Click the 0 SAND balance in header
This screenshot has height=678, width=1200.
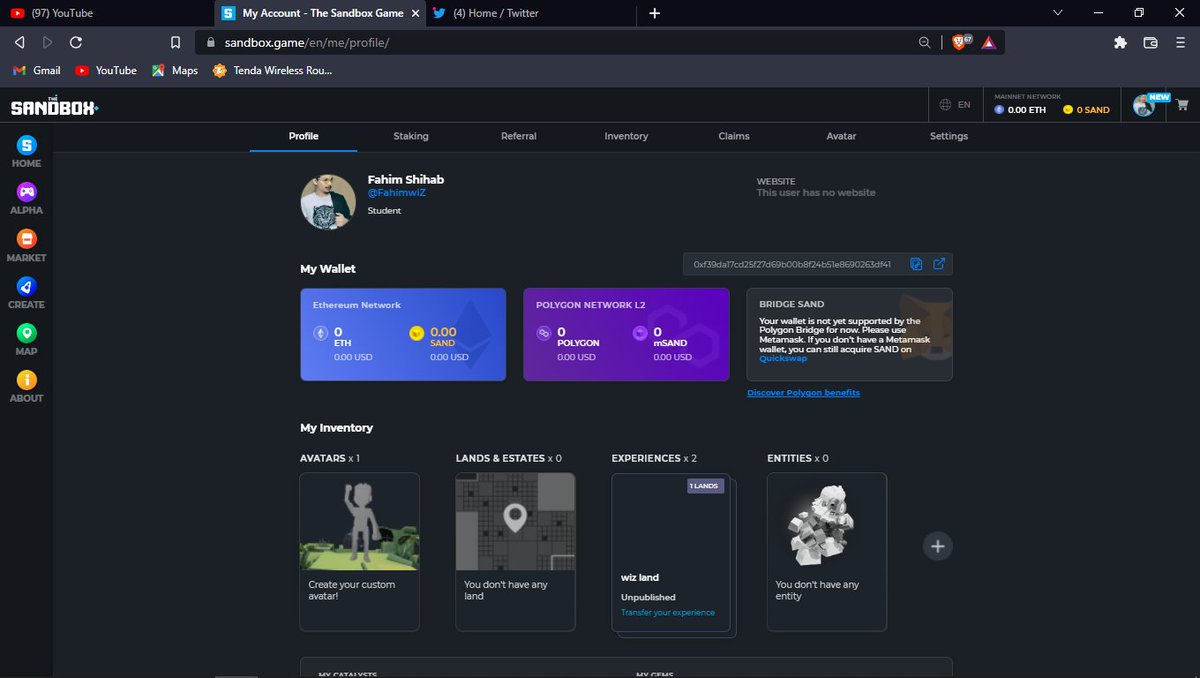click(1086, 110)
